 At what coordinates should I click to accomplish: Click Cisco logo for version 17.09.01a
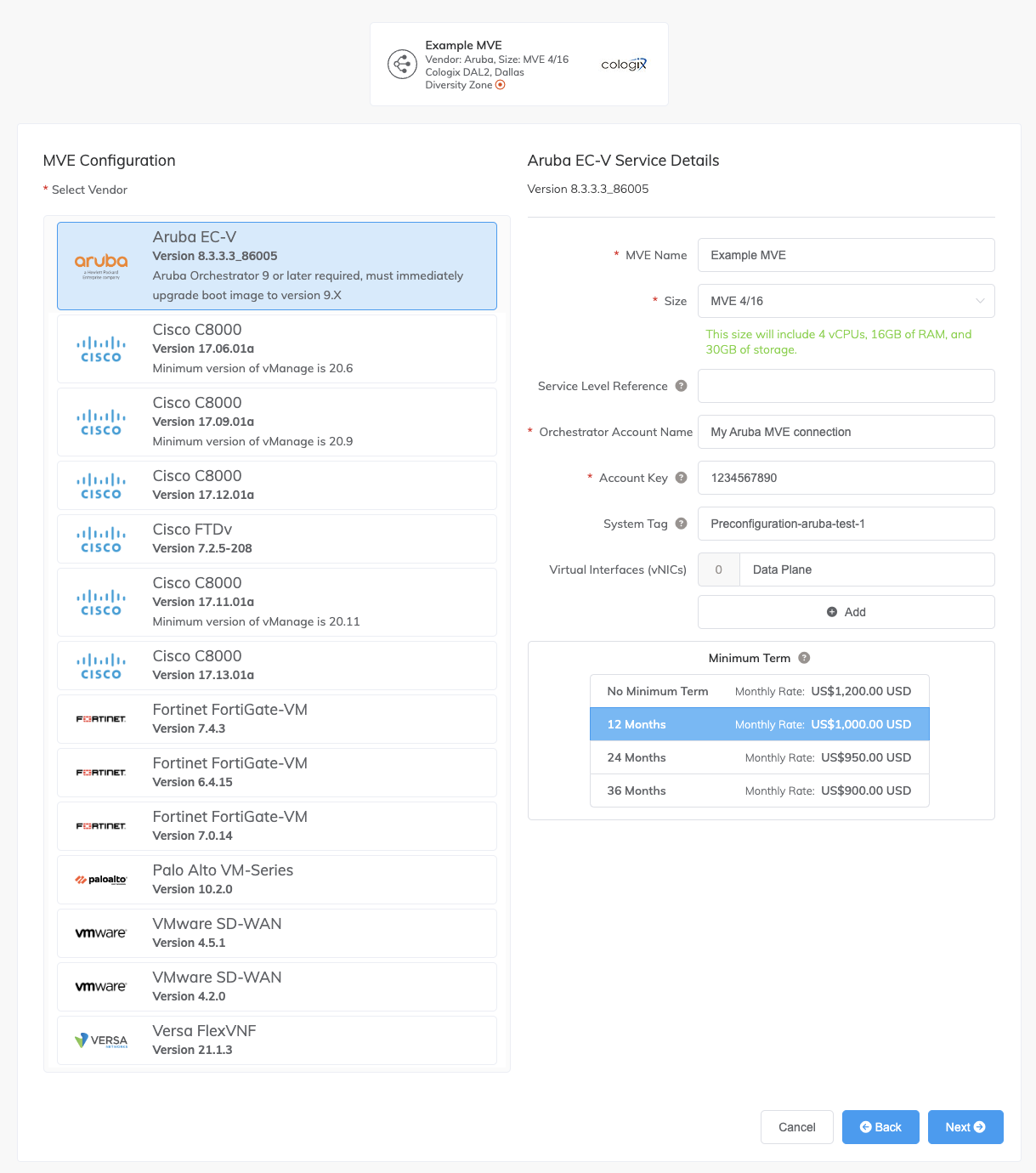click(x=101, y=422)
